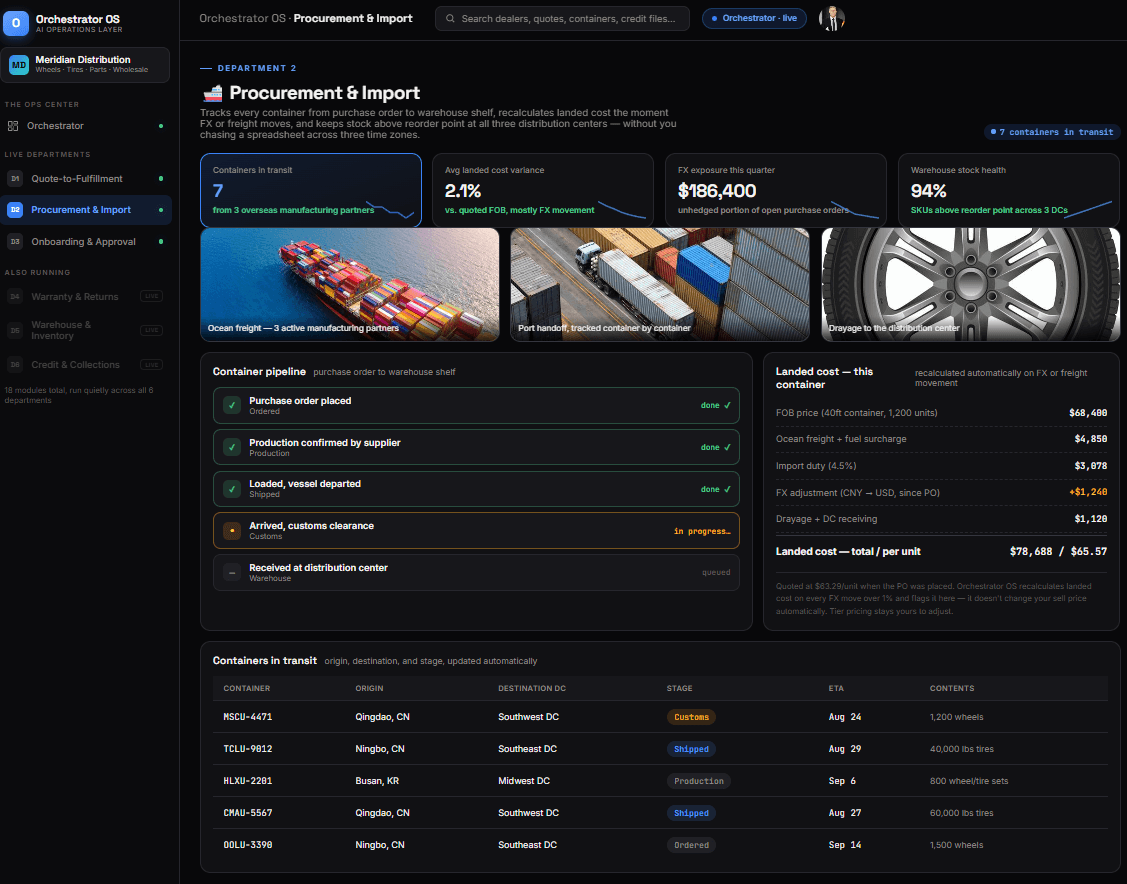This screenshot has width=1127, height=884.
Task: Click the Orchestrator · live status pill
Action: (x=754, y=19)
